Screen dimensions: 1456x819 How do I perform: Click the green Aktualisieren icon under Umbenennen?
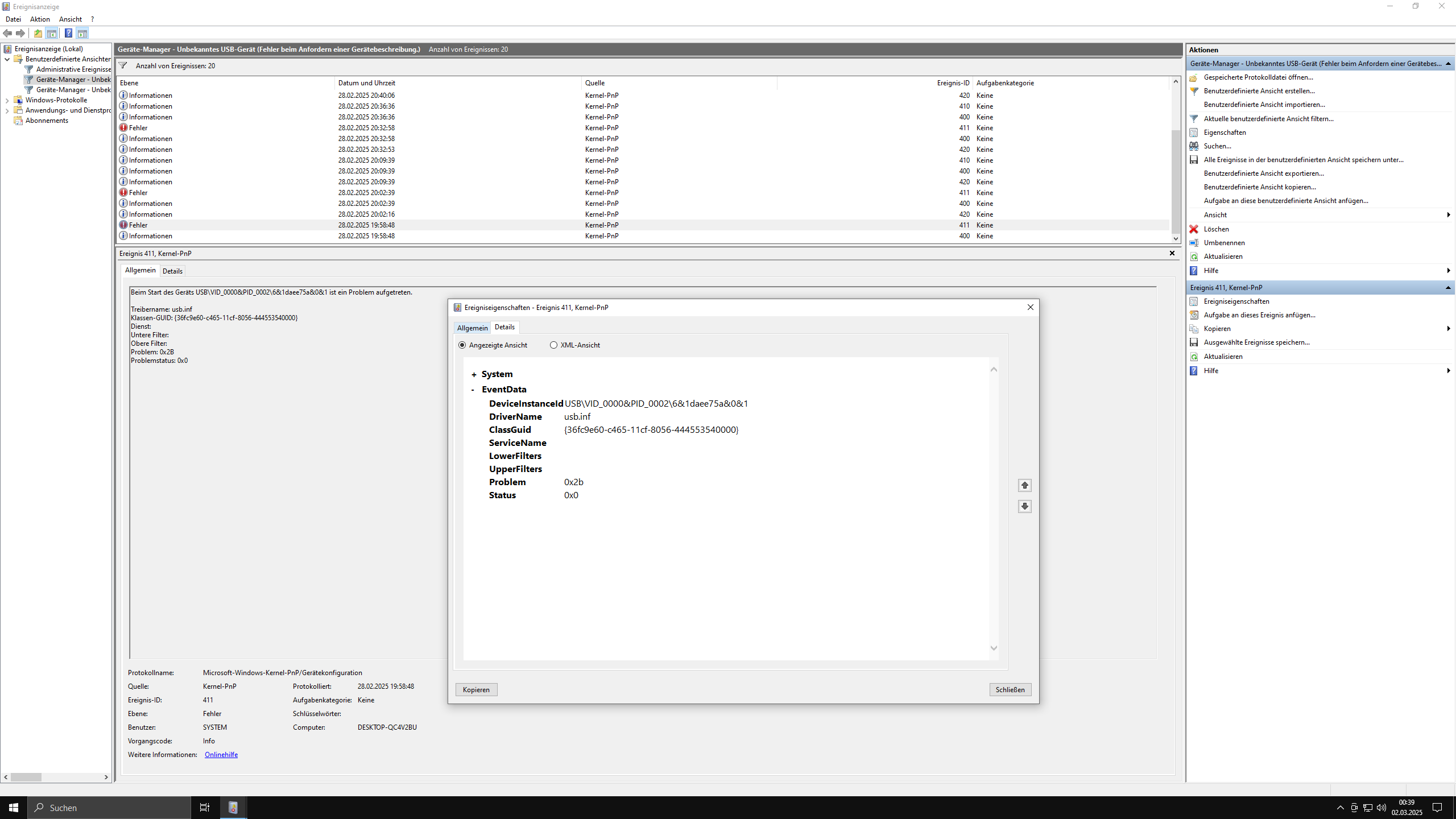(x=1194, y=257)
